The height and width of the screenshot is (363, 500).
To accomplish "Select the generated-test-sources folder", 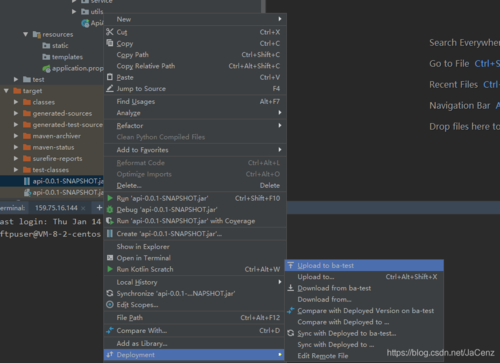I will pyautogui.click(x=68, y=125).
